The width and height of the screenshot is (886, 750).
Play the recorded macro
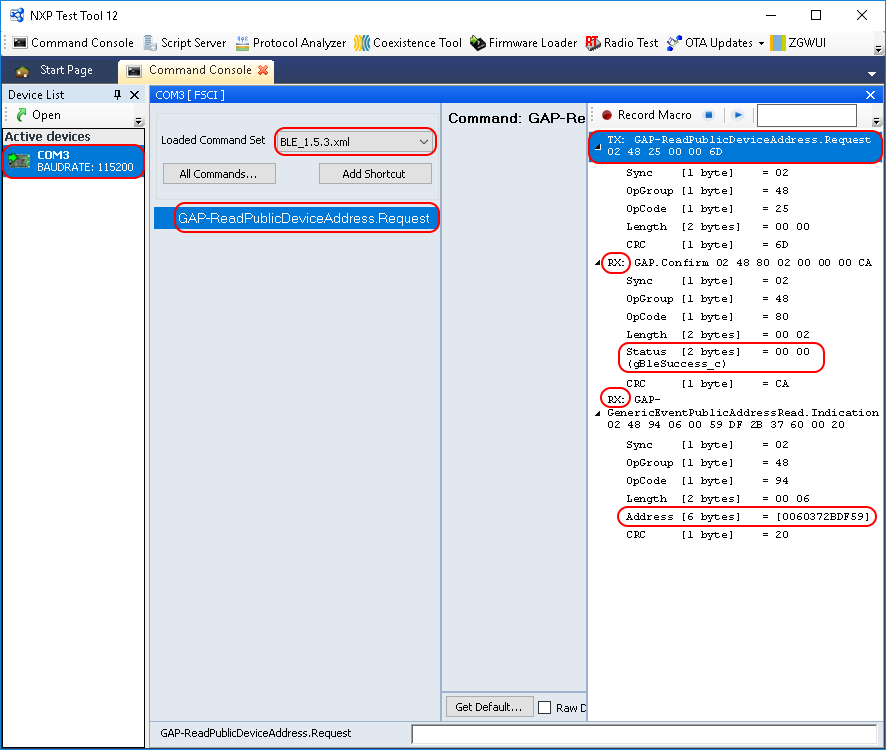(x=737, y=115)
